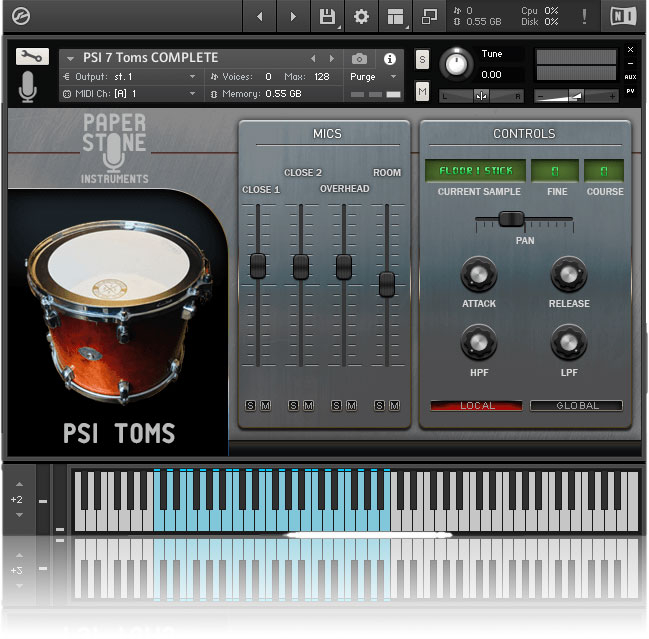Click the workspace layout panel icon
This screenshot has width=649, height=639.
[x=395, y=16]
